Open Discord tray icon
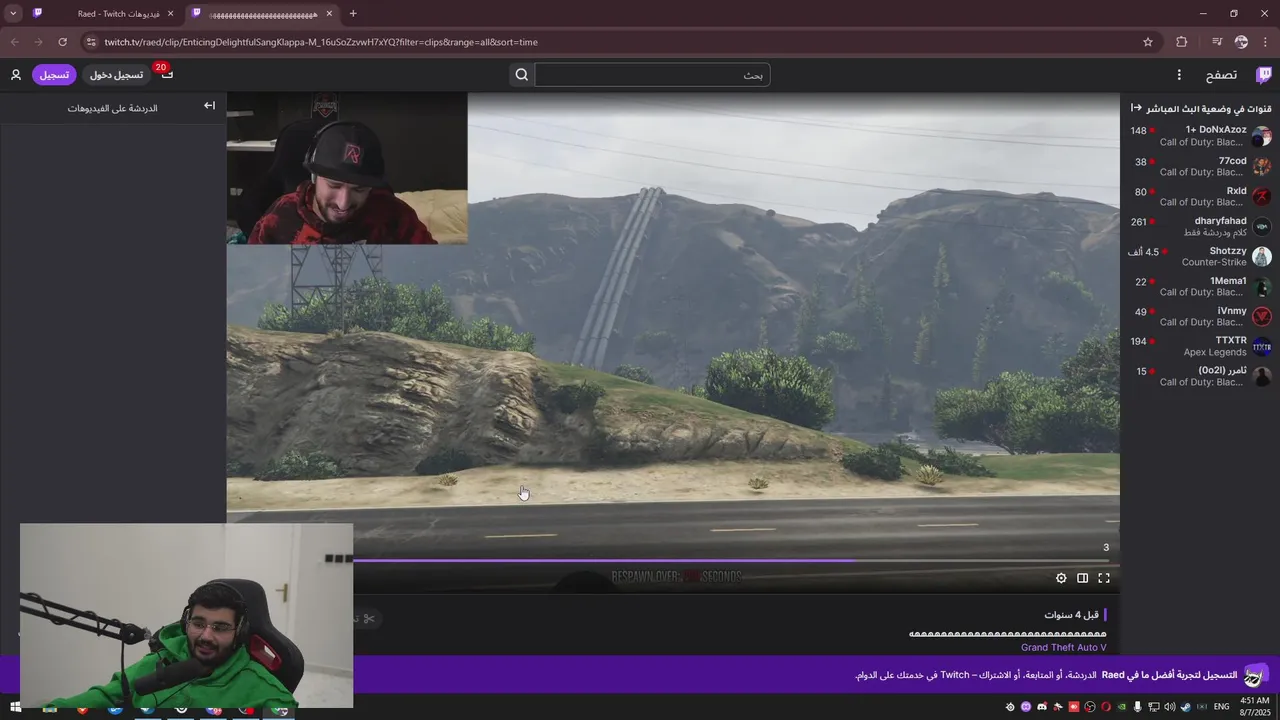Viewport: 1280px width, 720px height. pos(1042,707)
